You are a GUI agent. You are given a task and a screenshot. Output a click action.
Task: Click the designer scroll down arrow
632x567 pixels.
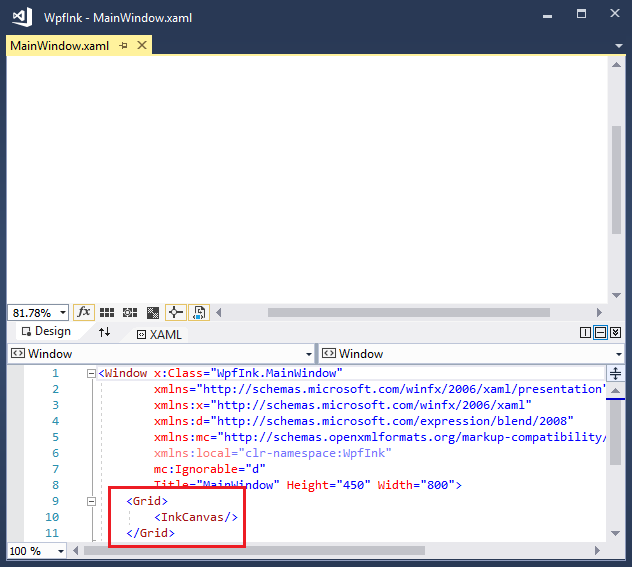click(x=616, y=295)
